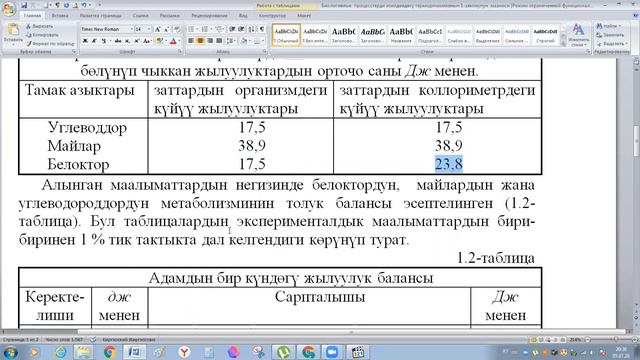Open Chrome from the taskbar

pyautogui.click(x=109, y=352)
